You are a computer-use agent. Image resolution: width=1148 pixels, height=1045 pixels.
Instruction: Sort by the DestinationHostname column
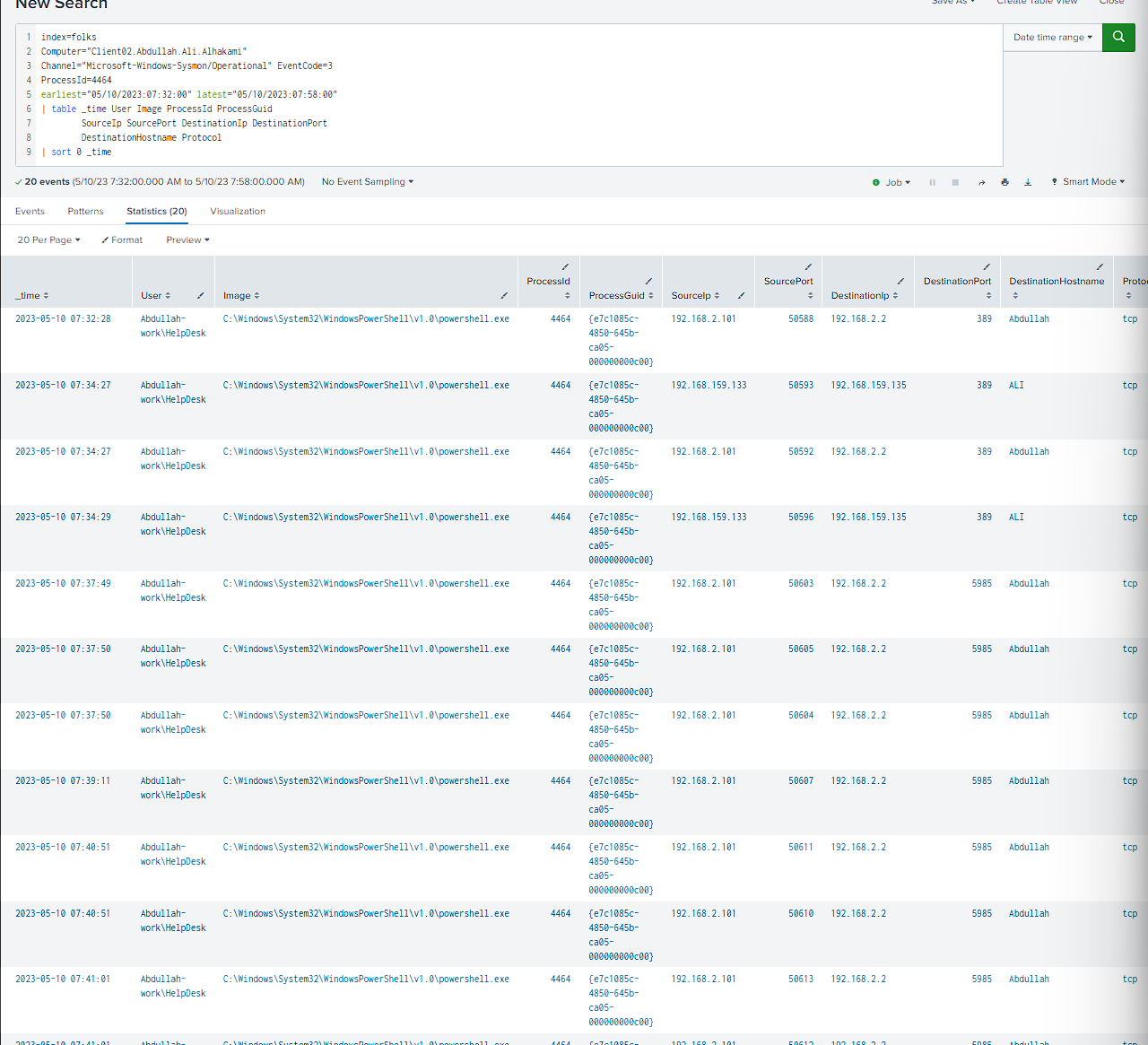[1057, 287]
